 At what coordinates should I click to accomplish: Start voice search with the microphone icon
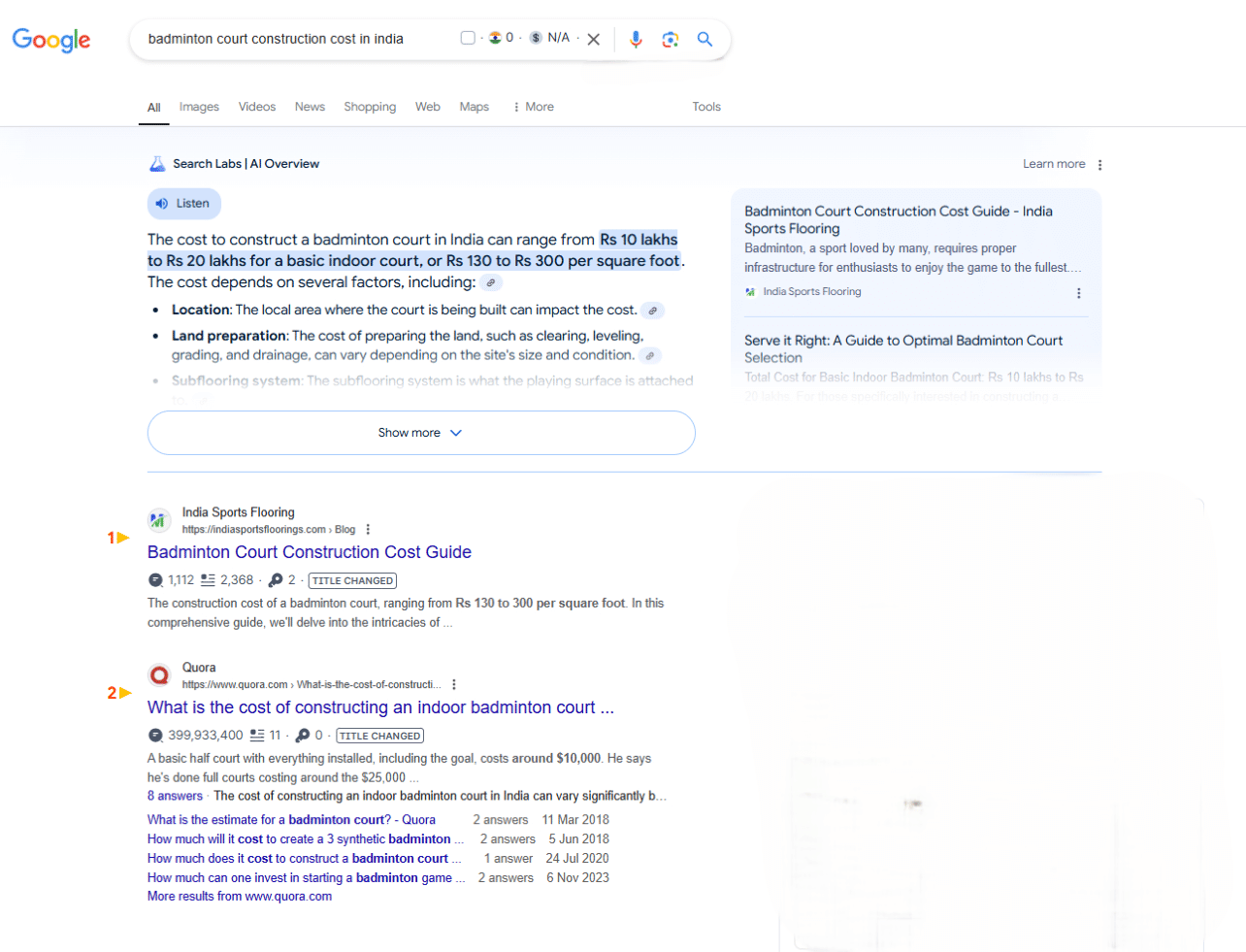pos(636,39)
